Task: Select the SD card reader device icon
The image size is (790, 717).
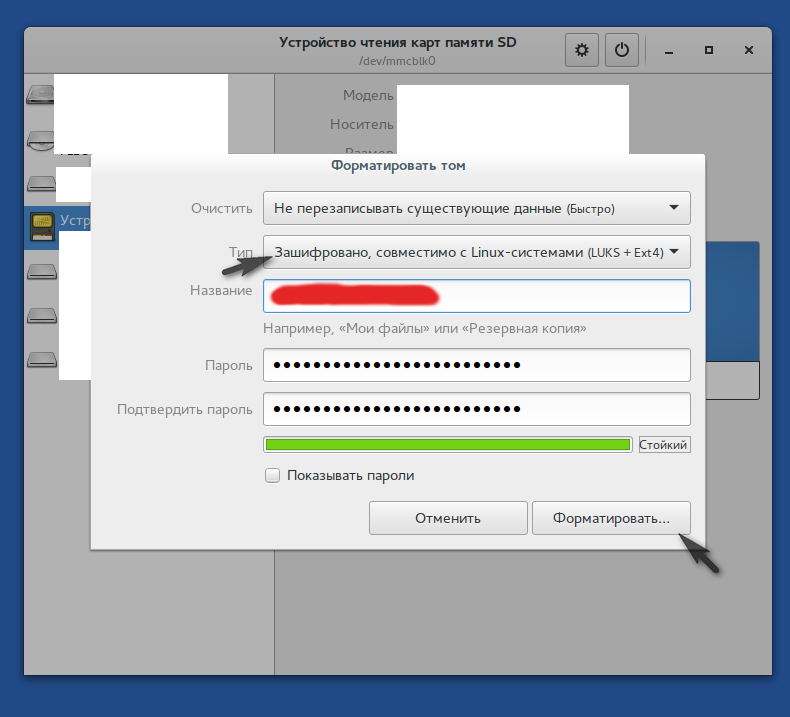Action: [42, 226]
